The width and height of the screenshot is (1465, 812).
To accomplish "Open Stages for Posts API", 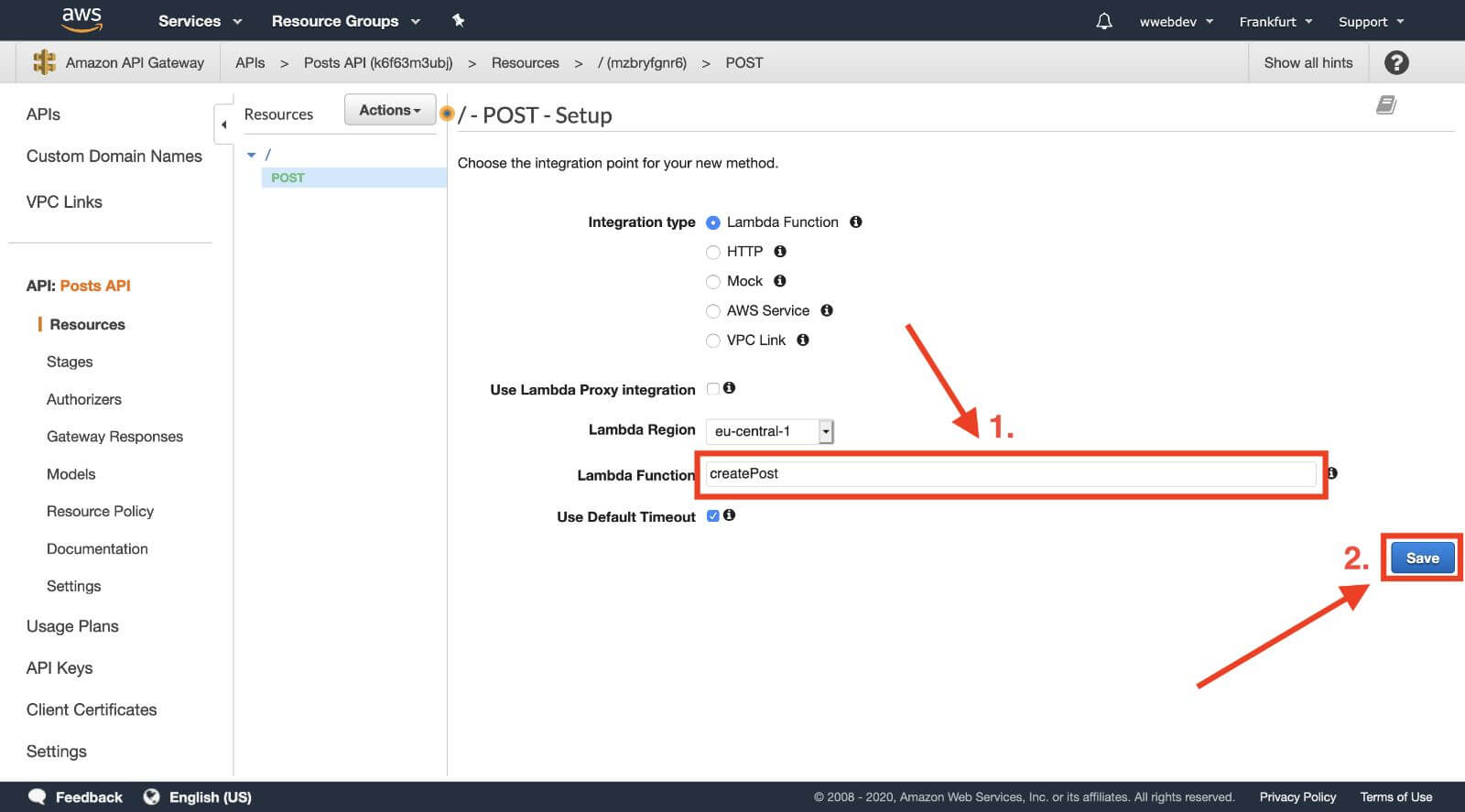I will coord(70,362).
